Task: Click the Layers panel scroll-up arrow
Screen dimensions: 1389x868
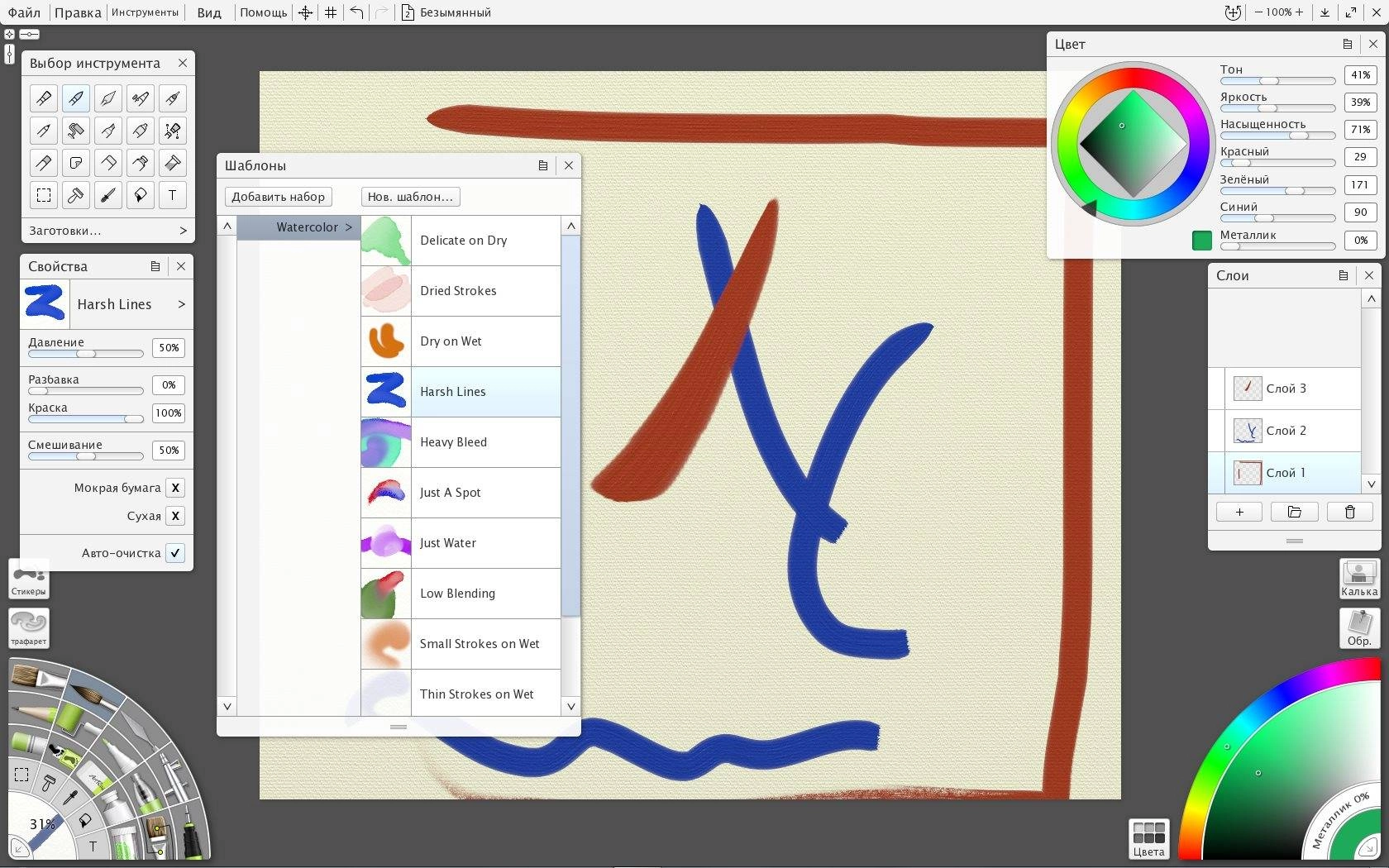Action: point(1371,298)
